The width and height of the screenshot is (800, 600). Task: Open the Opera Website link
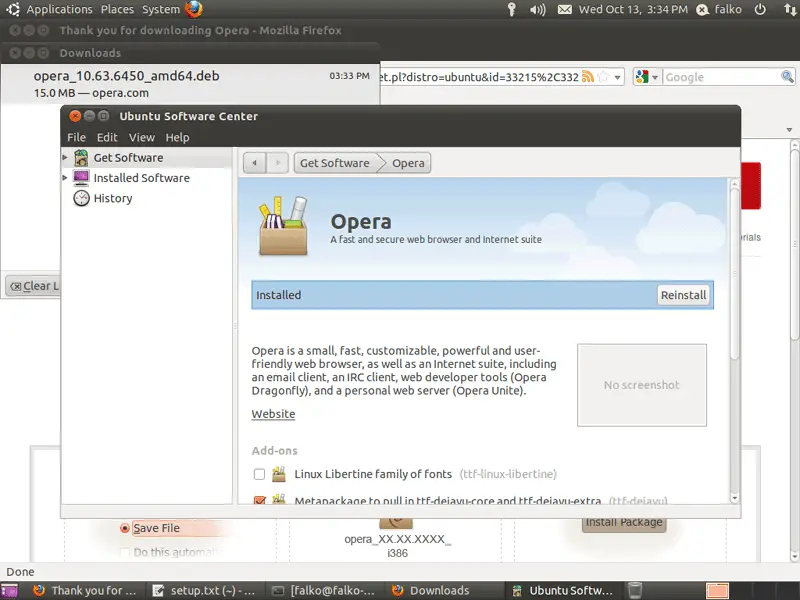pyautogui.click(x=273, y=414)
